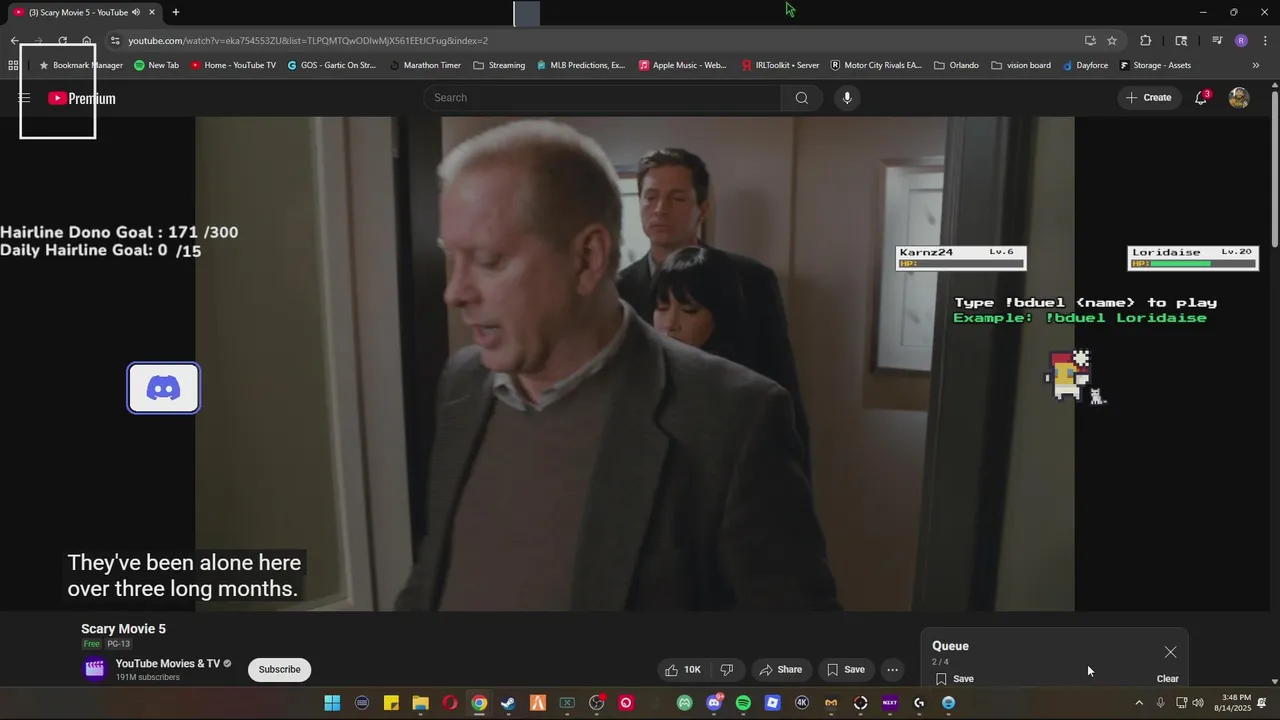This screenshot has height=720, width=1280.
Task: Open IRLToolkit Server bookmark
Action: tap(780, 66)
